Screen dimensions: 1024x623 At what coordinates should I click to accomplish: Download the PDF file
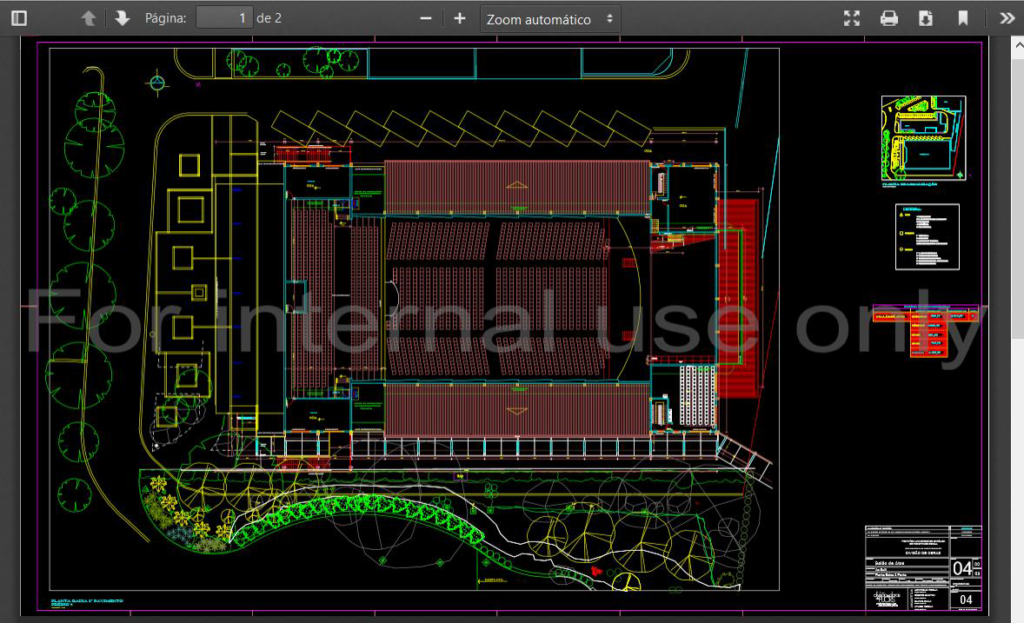point(926,18)
